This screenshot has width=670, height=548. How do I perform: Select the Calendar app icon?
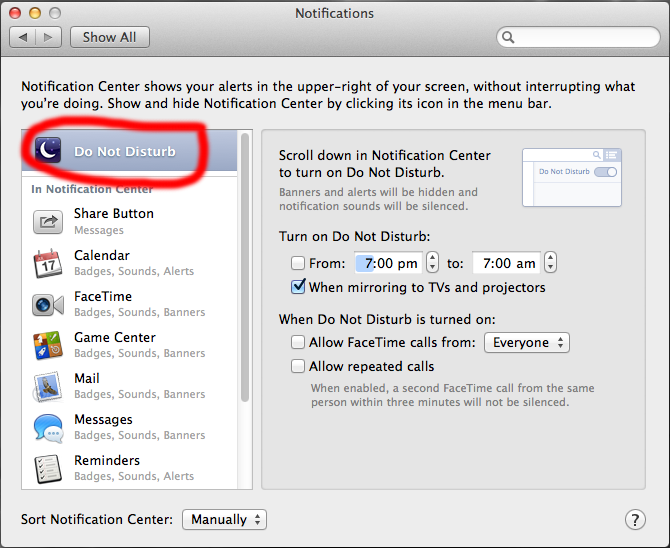tap(48, 263)
